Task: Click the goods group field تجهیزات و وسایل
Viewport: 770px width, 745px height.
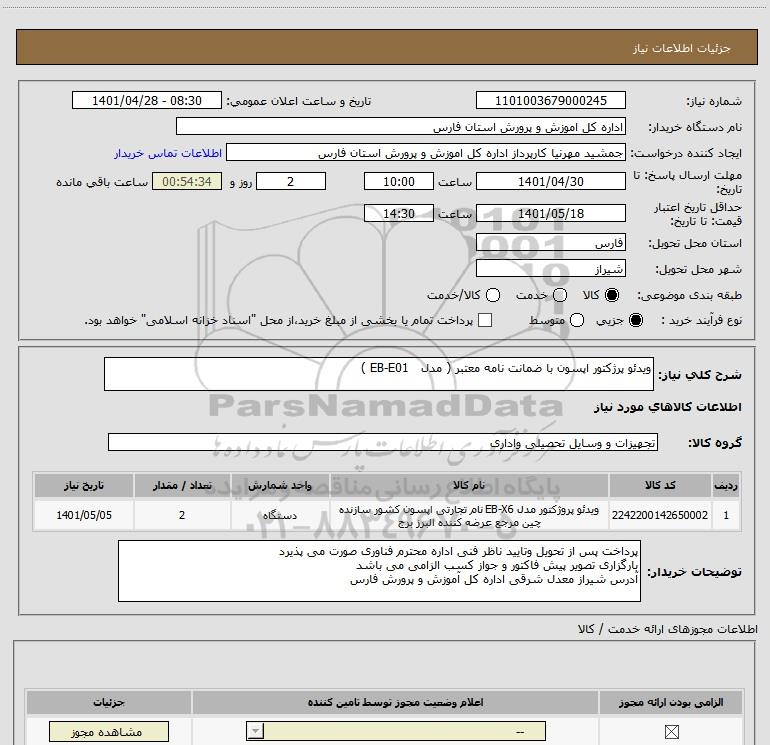Action: point(383,442)
